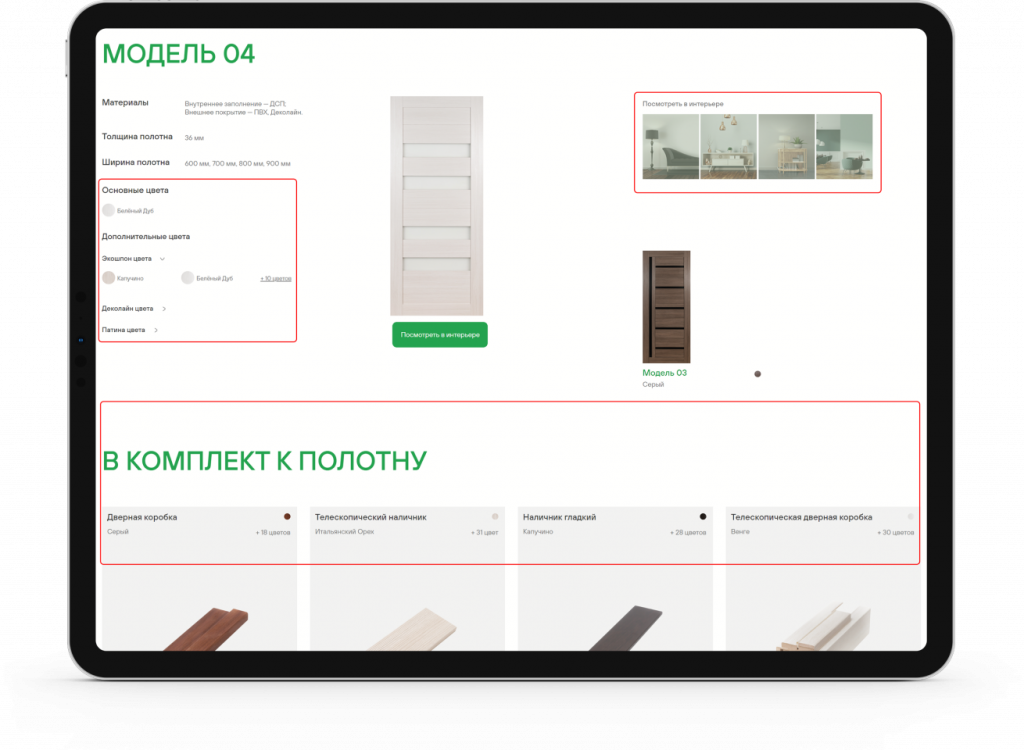Click the beige color dot on Телескопический наличник card

click(495, 517)
